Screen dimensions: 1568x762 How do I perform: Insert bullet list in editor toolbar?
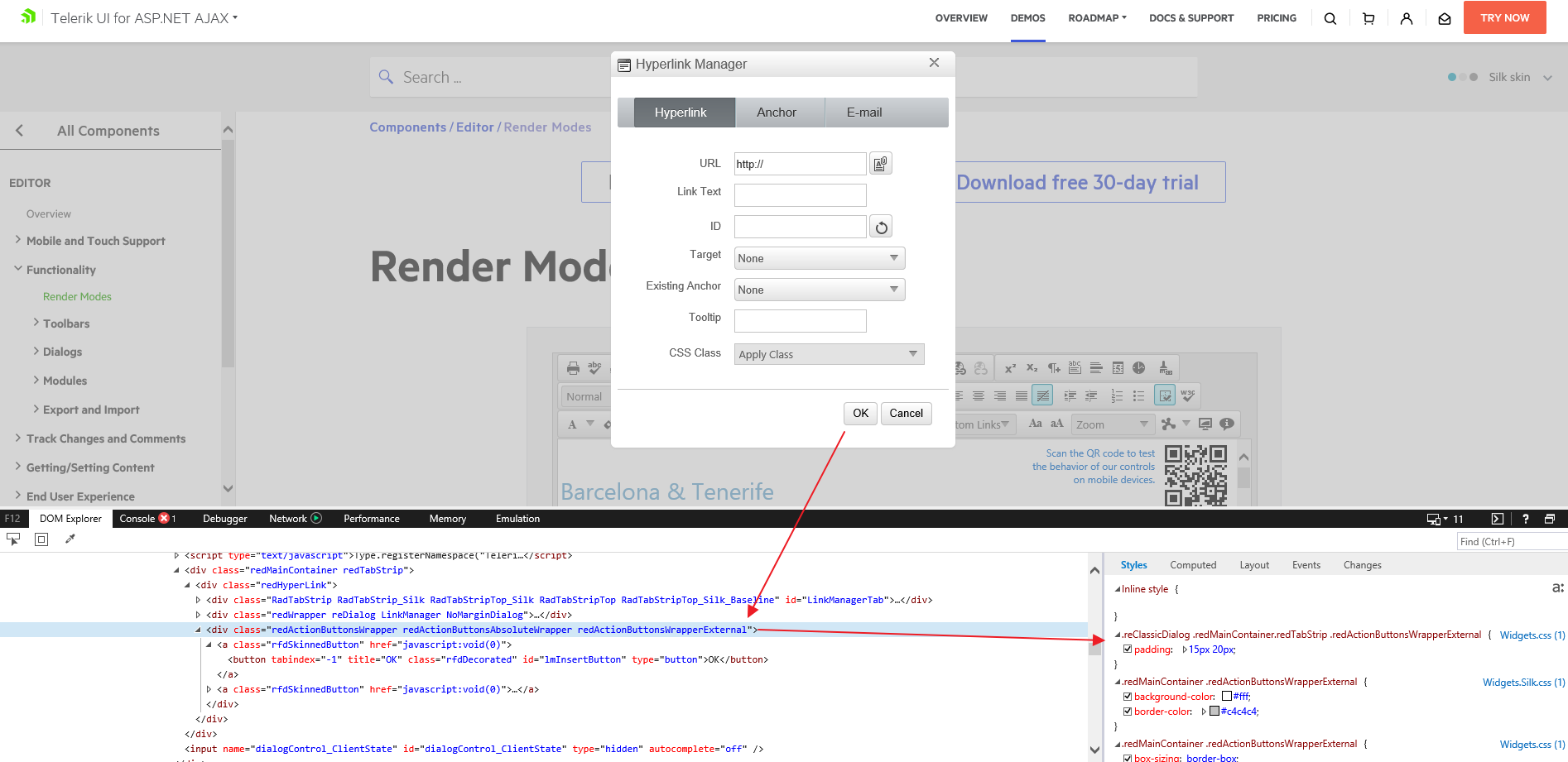click(x=1138, y=396)
